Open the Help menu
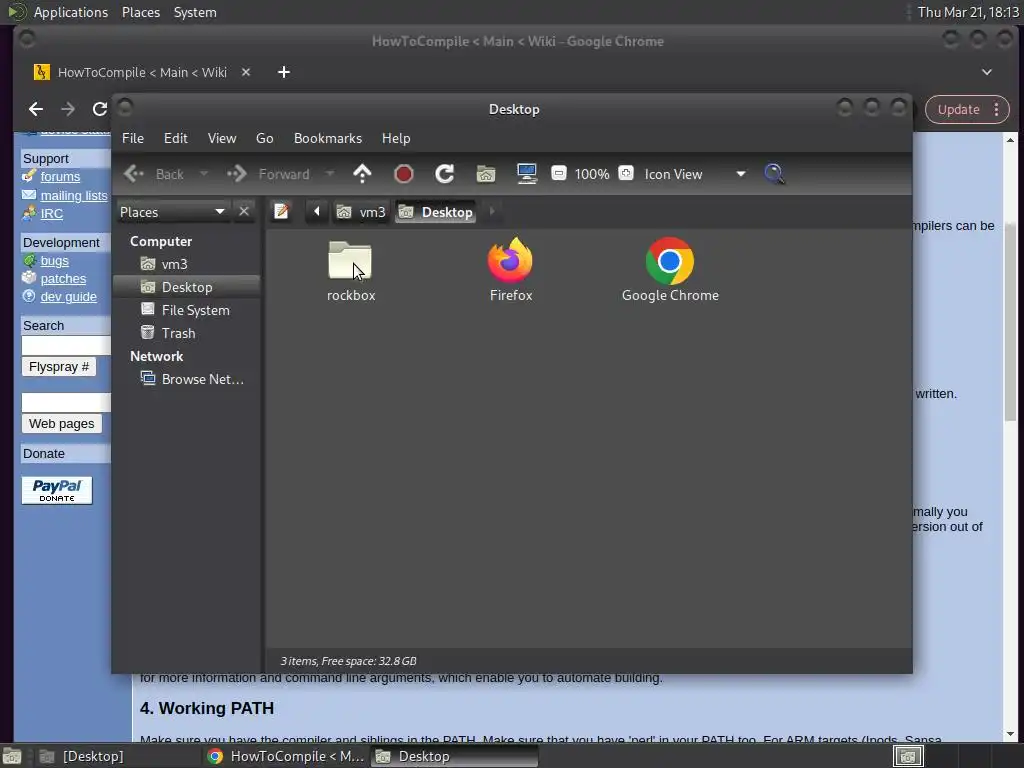Viewport: 1024px width, 768px height. (x=396, y=138)
